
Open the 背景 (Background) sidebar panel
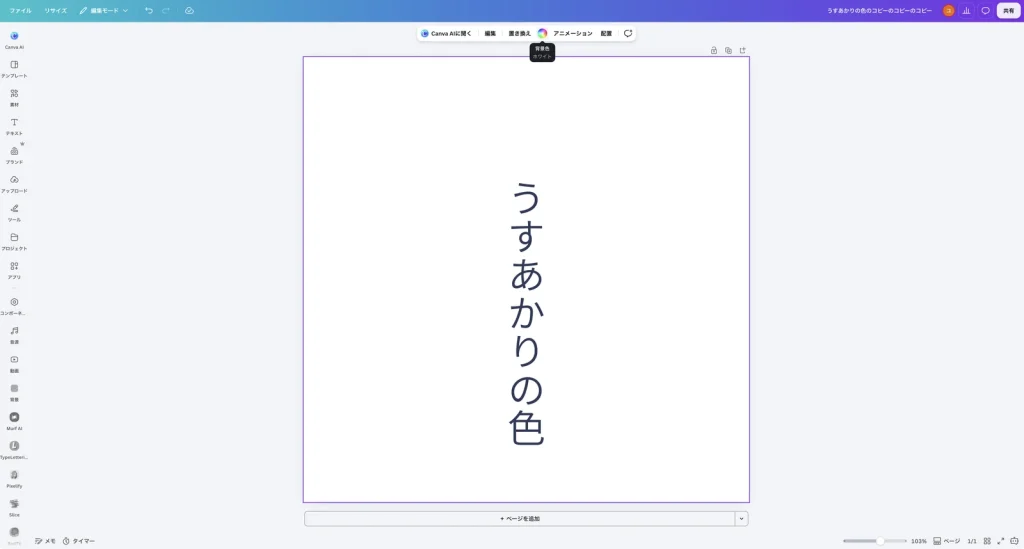coord(14,392)
